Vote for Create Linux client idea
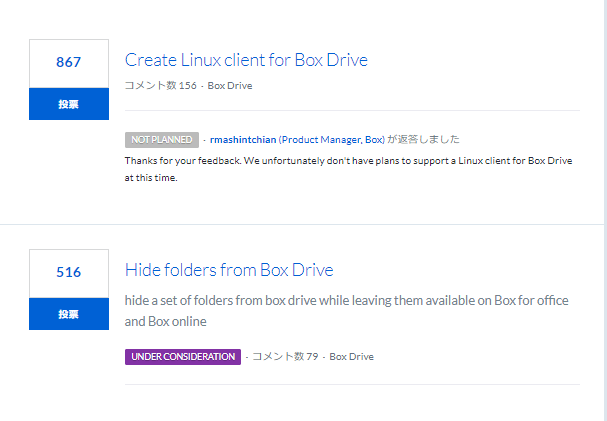 (x=69, y=104)
